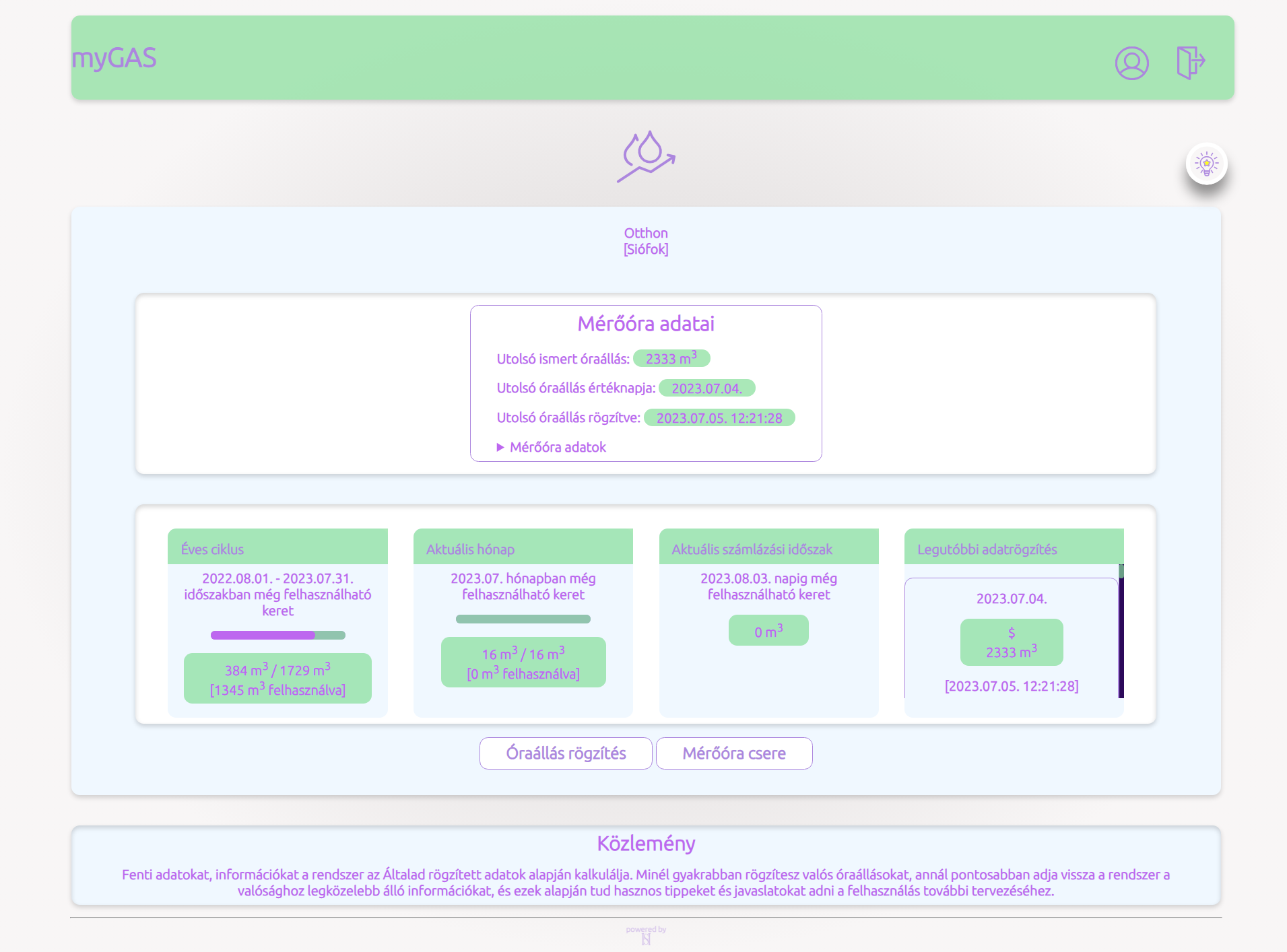The image size is (1287, 952).
Task: Click the powered by footer logo
Action: coord(646,935)
